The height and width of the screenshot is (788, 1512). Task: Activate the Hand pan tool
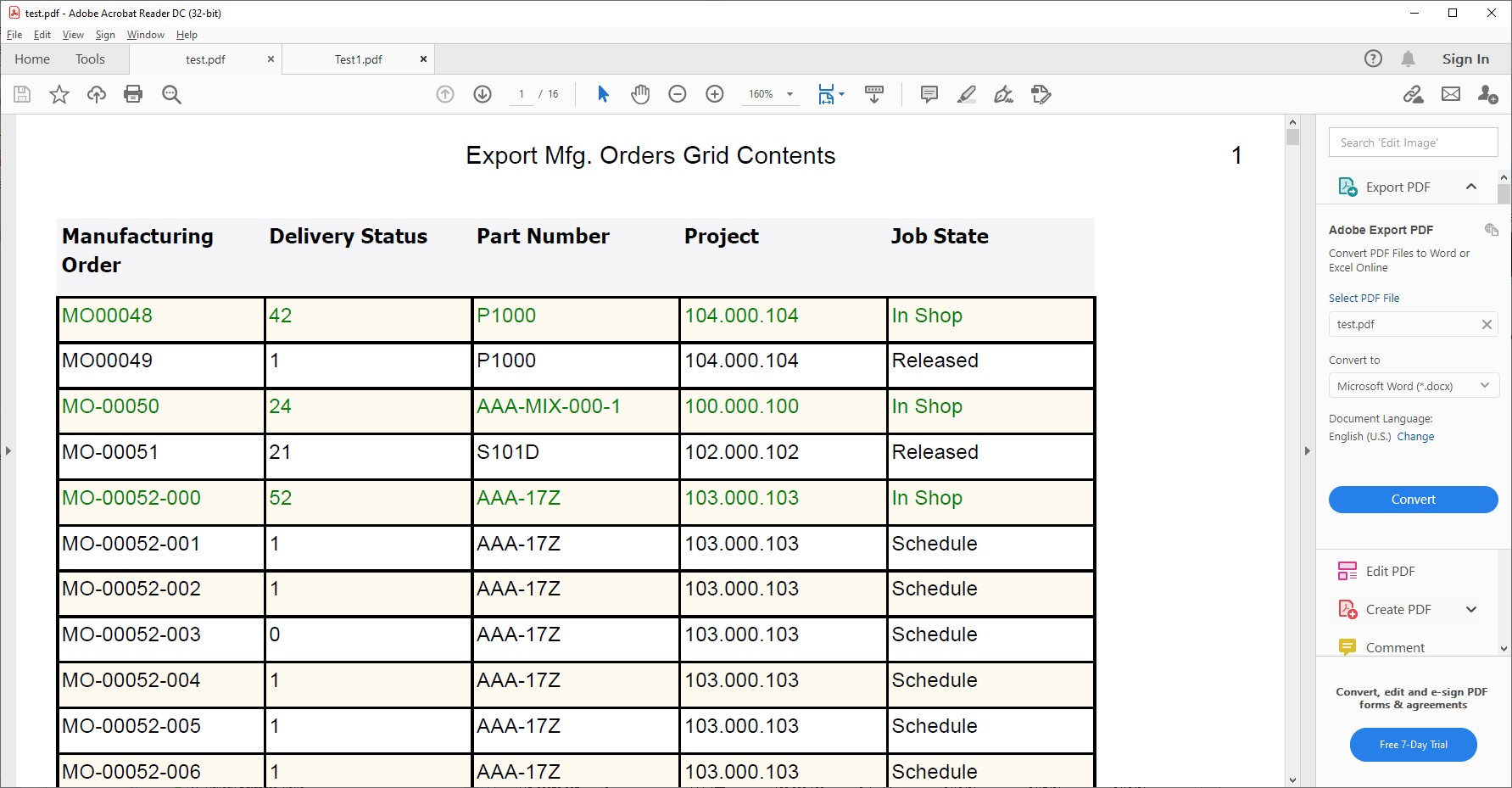click(x=640, y=94)
